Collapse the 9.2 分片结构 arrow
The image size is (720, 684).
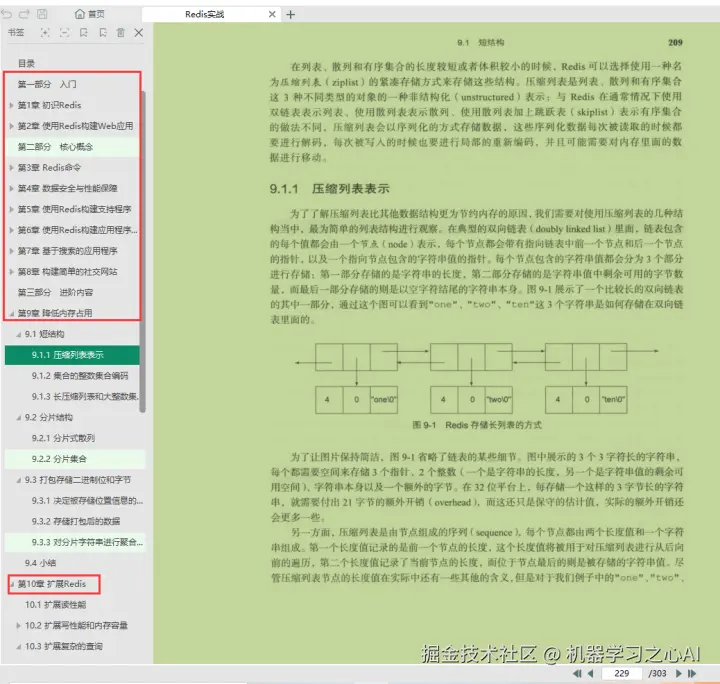coord(19,418)
